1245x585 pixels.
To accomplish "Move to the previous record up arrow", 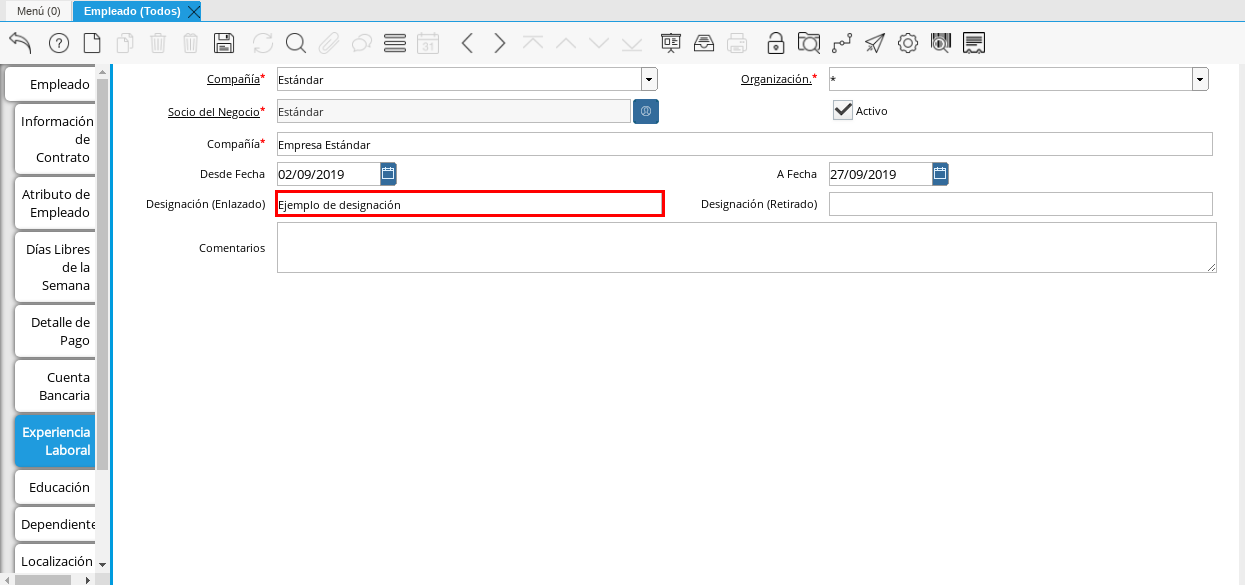I will tap(566, 43).
